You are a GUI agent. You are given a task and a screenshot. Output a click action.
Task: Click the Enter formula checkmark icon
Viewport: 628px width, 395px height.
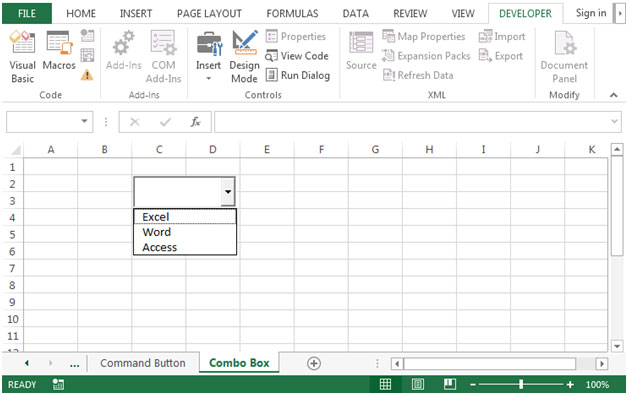[165, 122]
